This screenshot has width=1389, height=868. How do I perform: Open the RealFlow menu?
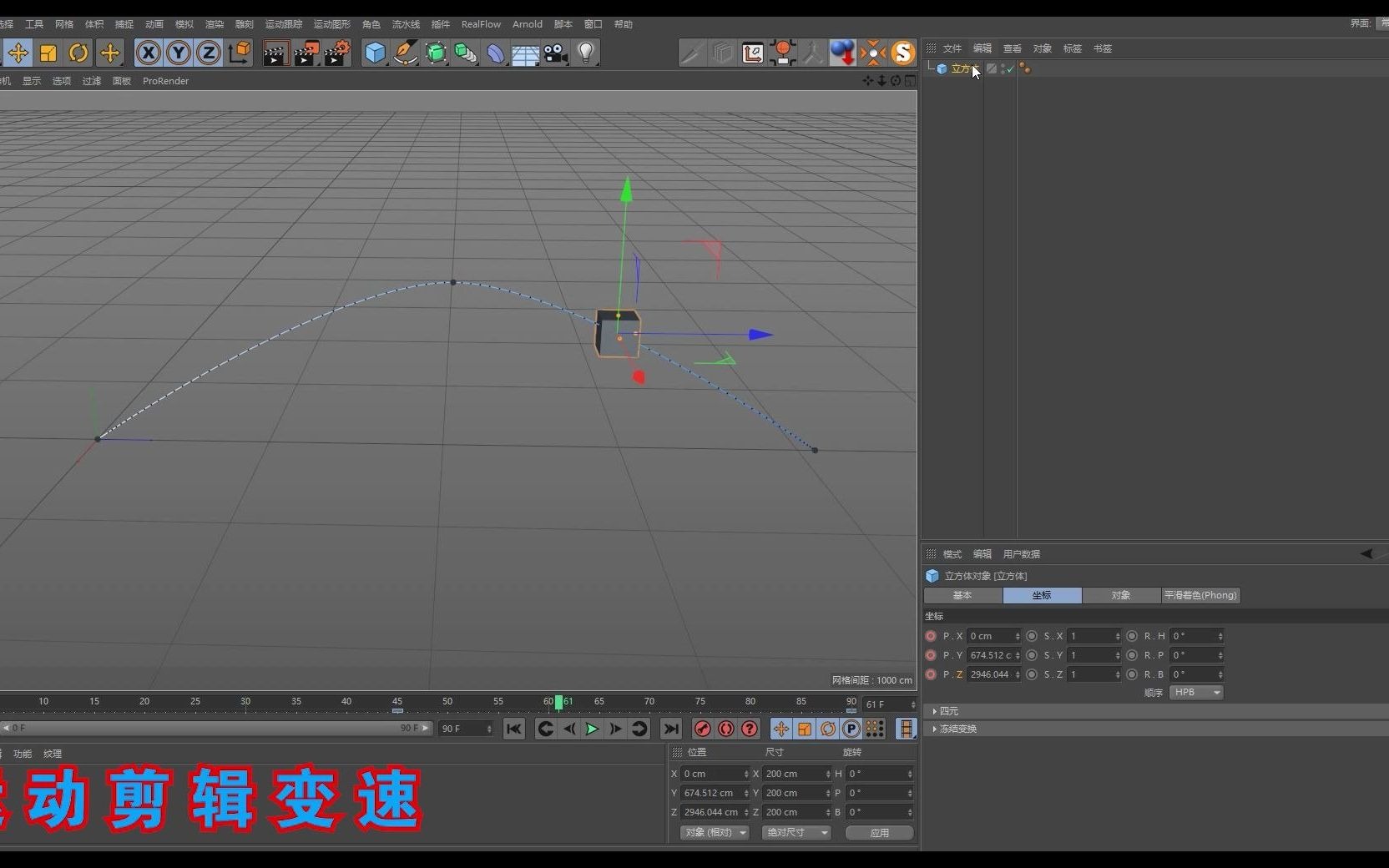pos(480,24)
